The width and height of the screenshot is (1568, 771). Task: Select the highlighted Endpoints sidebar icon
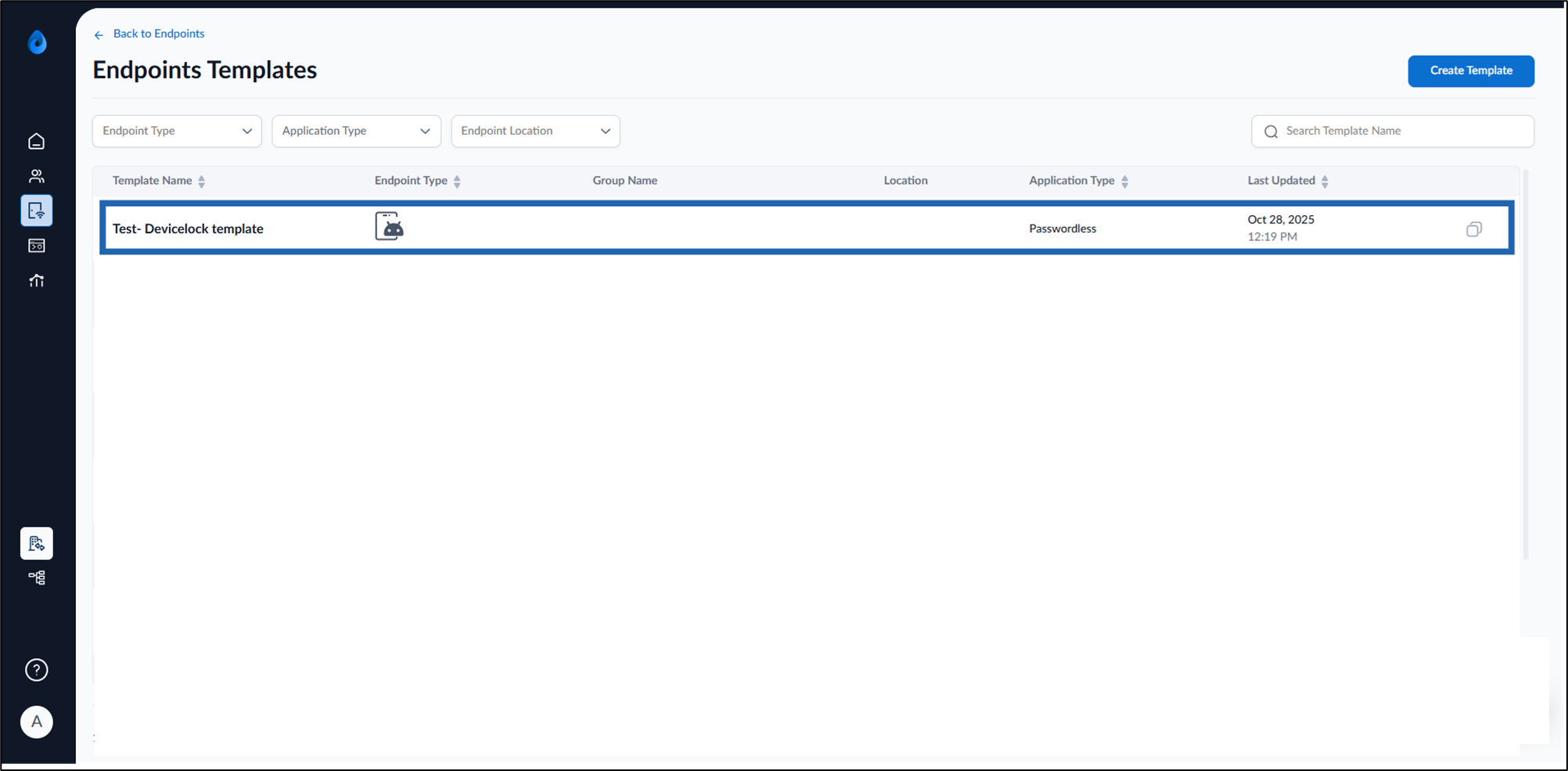coord(36,211)
